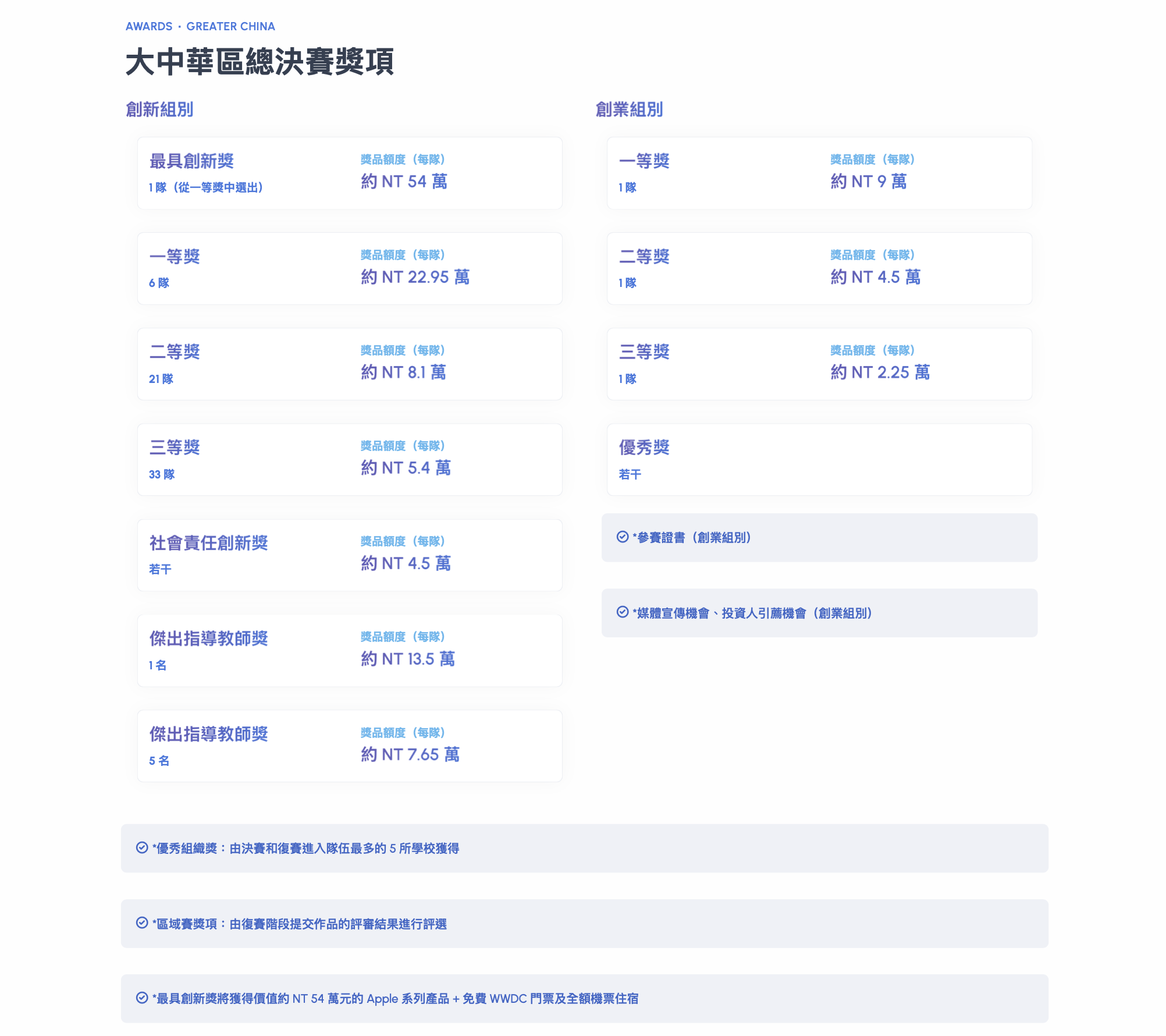Click the 社會責任創新獎 card title
Viewport: 1166px width, 1036px height.
tap(208, 543)
